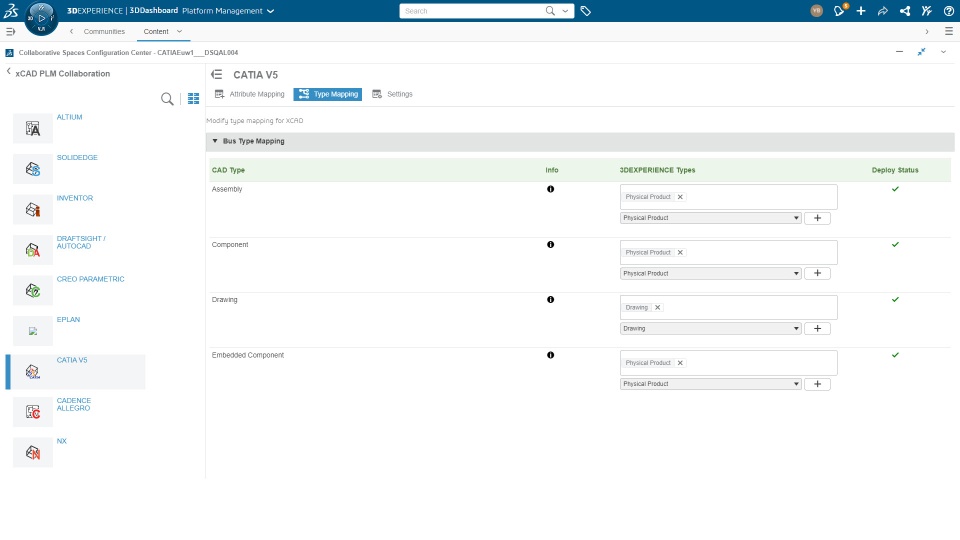Viewport: 960px width, 540px height.
Task: Open the tag icon next to search
Action: [585, 11]
